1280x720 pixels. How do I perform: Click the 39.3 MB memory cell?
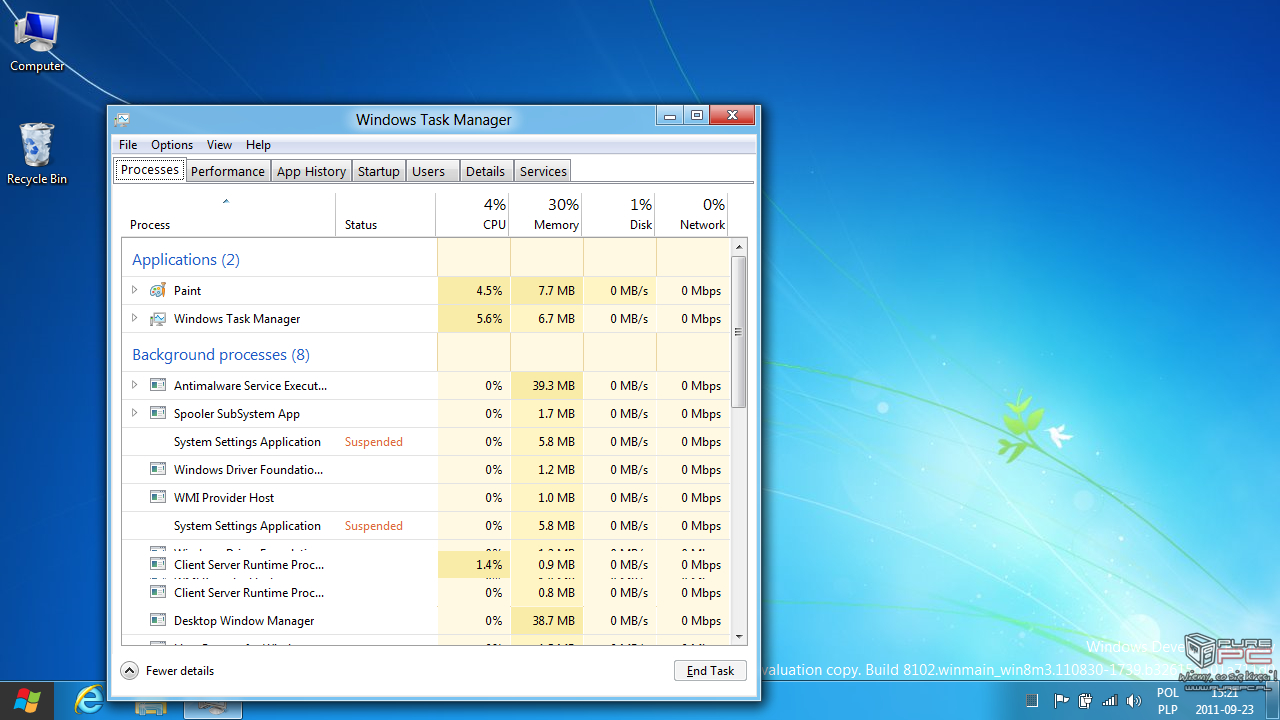[546, 386]
